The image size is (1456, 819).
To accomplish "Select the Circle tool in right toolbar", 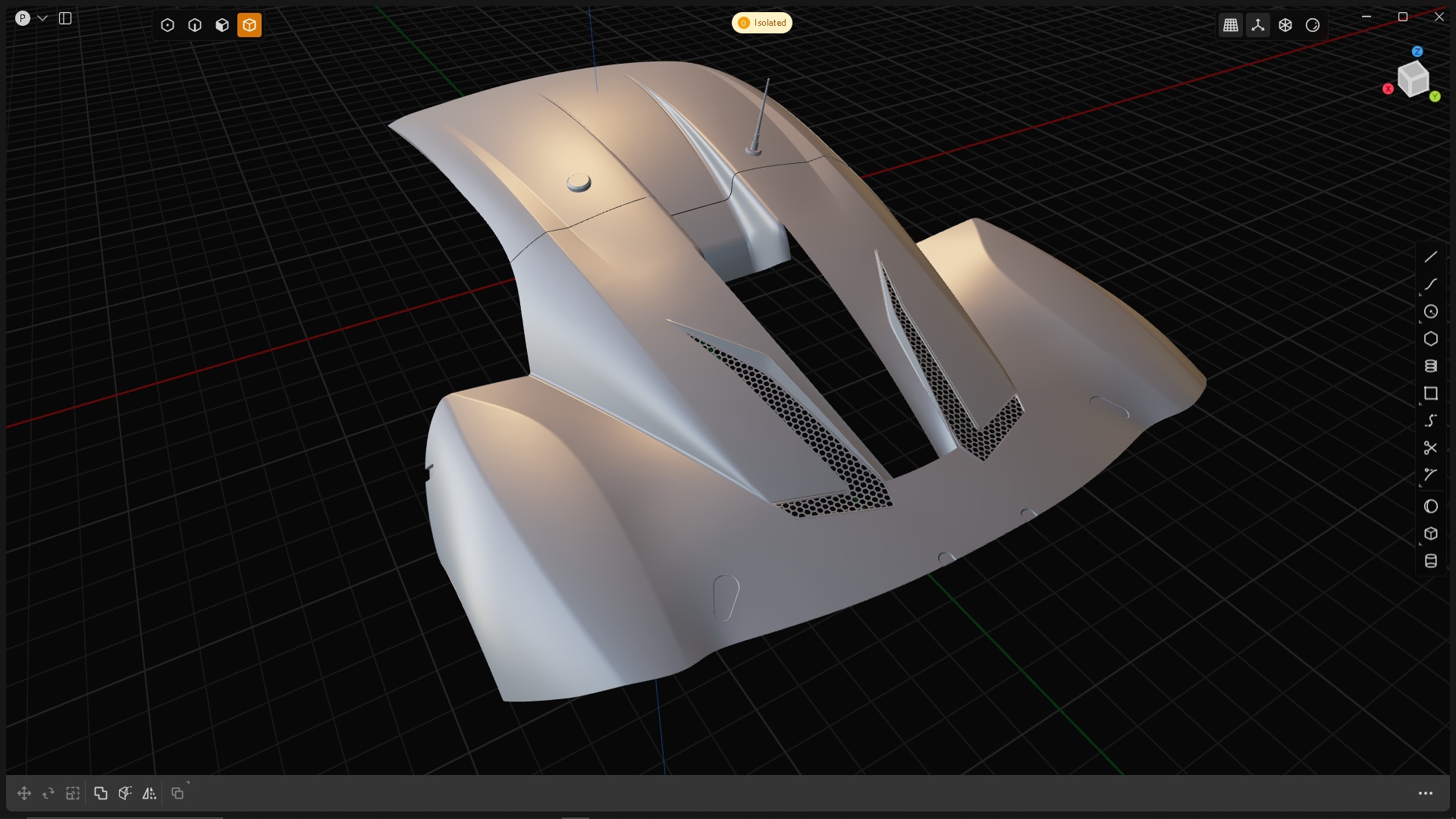I will [x=1430, y=312].
